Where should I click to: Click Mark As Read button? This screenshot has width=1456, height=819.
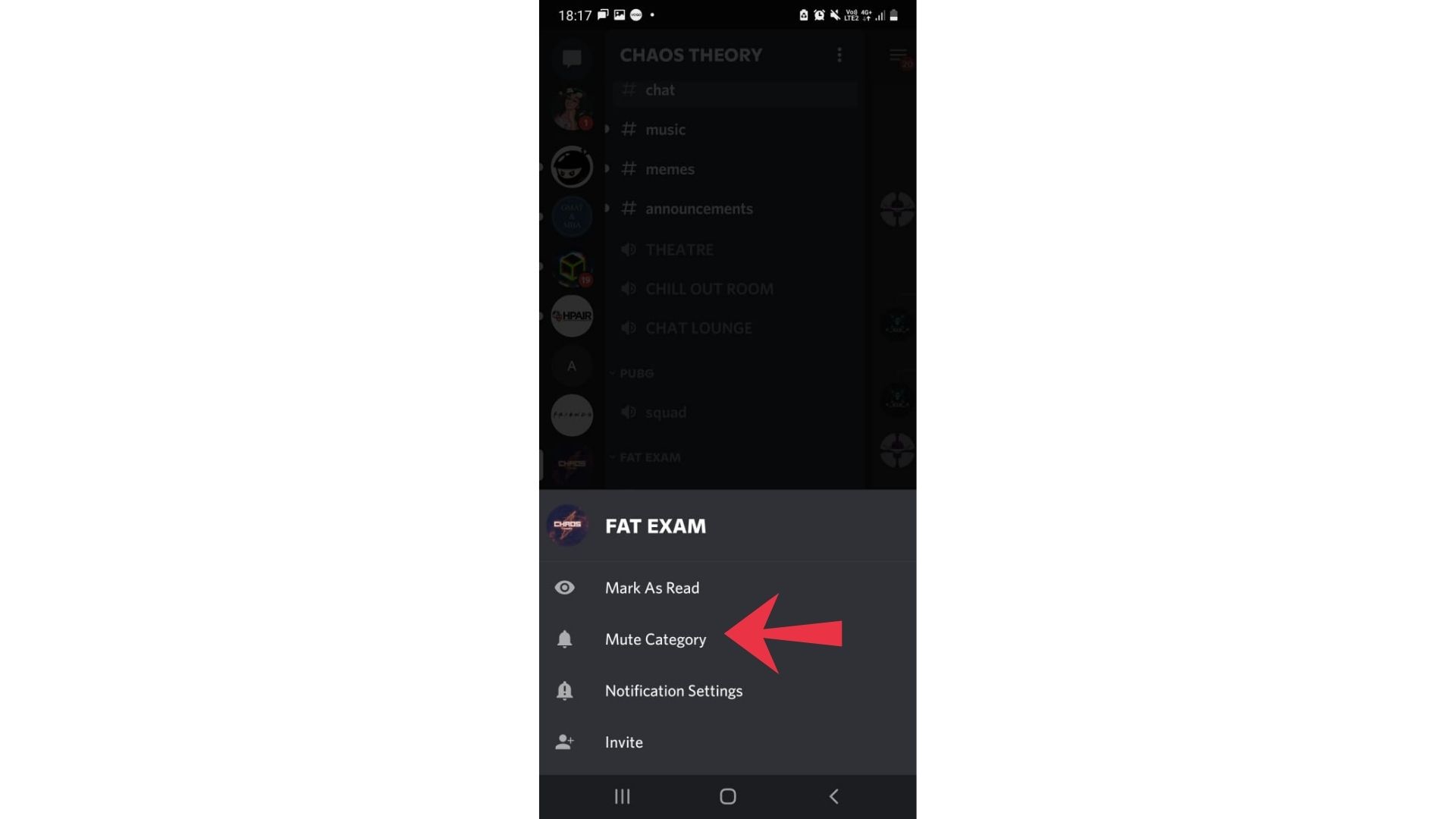[x=652, y=587]
